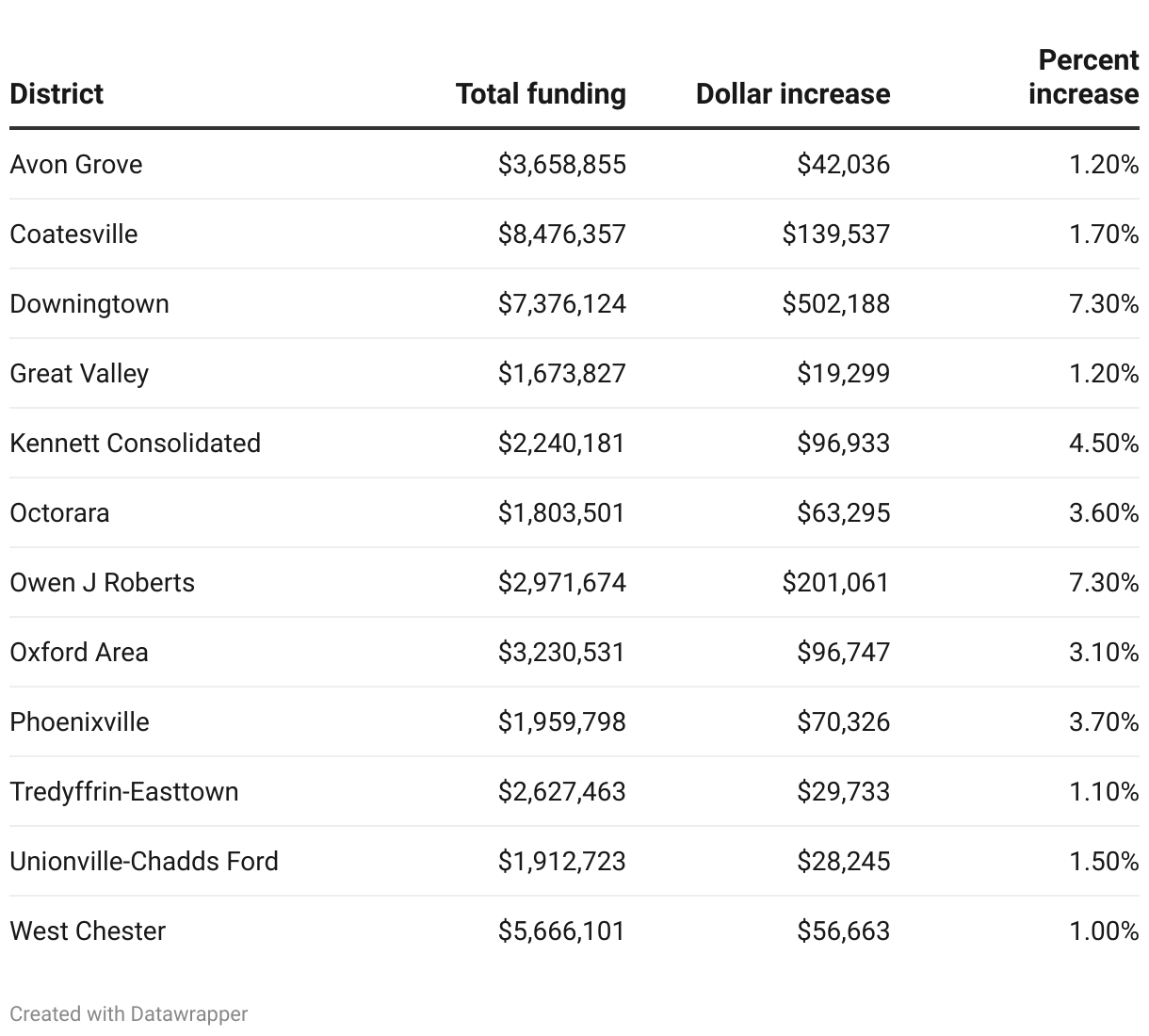Select the Tredyffrin-Easttown row label
Viewport: 1149px width, 1036px height.
click(x=124, y=792)
